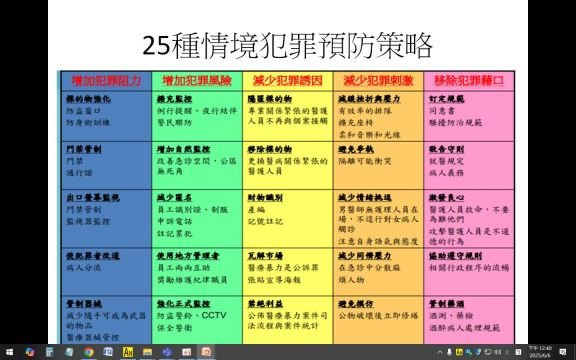The width and height of the screenshot is (576, 360).
Task: Click the cell heading 隱匿標的物
Action: pyautogui.click(x=270, y=99)
